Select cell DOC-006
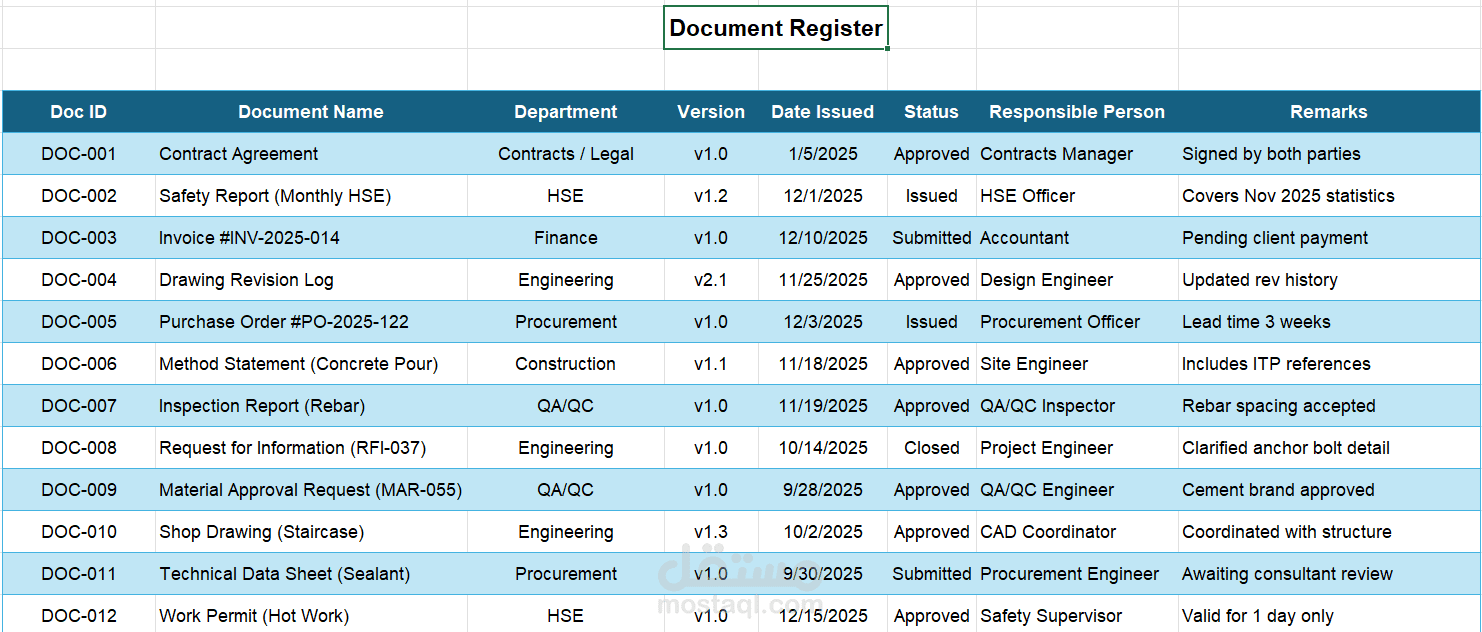This screenshot has height=632, width=1482. coord(79,364)
